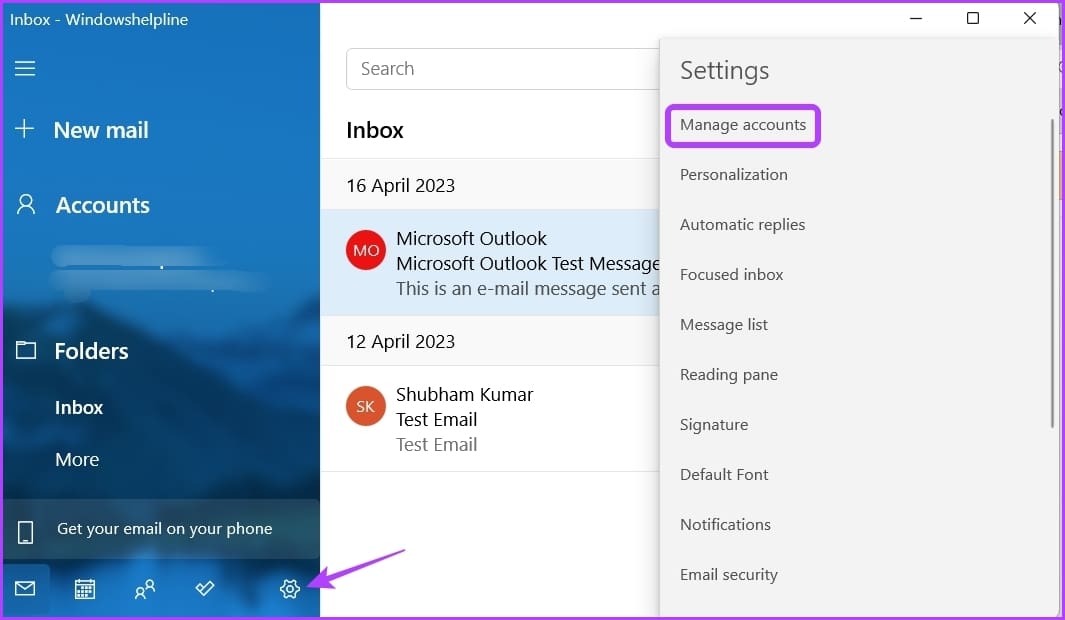Maximize the Mail window
1065x620 pixels.
pyautogui.click(x=973, y=18)
